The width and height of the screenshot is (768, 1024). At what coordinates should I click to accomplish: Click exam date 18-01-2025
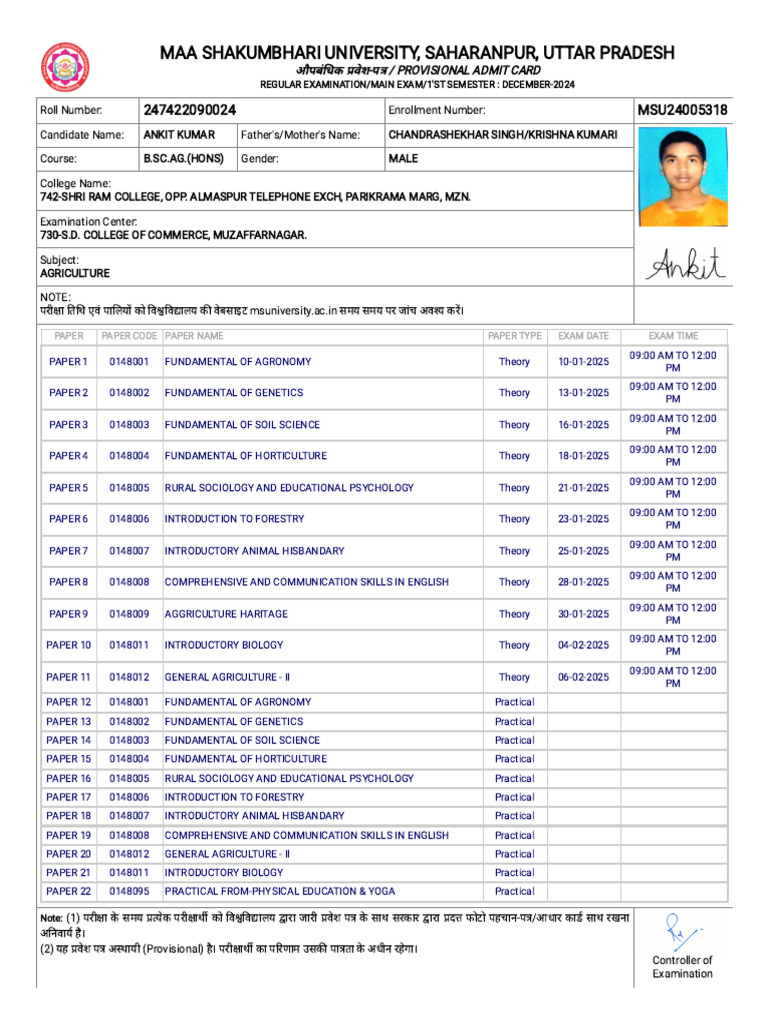(x=583, y=456)
